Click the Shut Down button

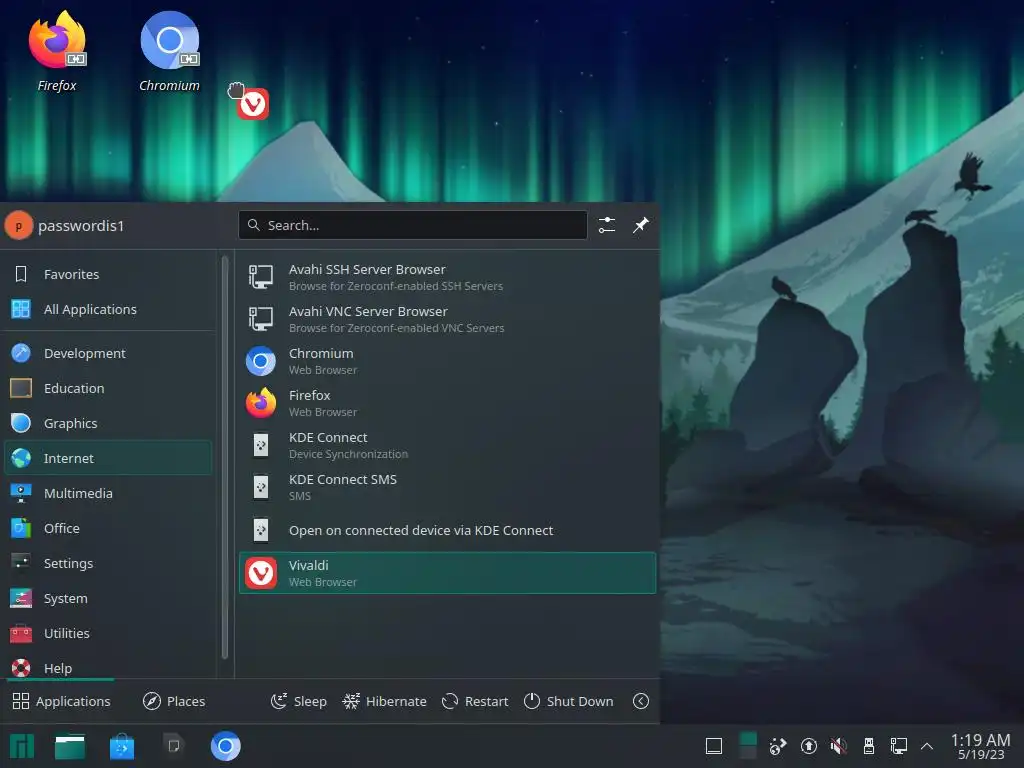(569, 701)
